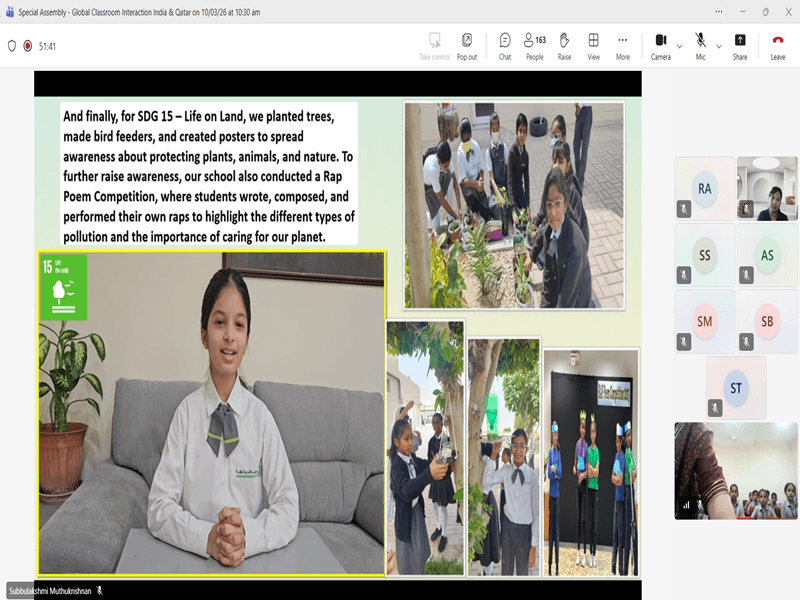Click the classroom video tile
This screenshot has width=800, height=600.
[x=736, y=470]
